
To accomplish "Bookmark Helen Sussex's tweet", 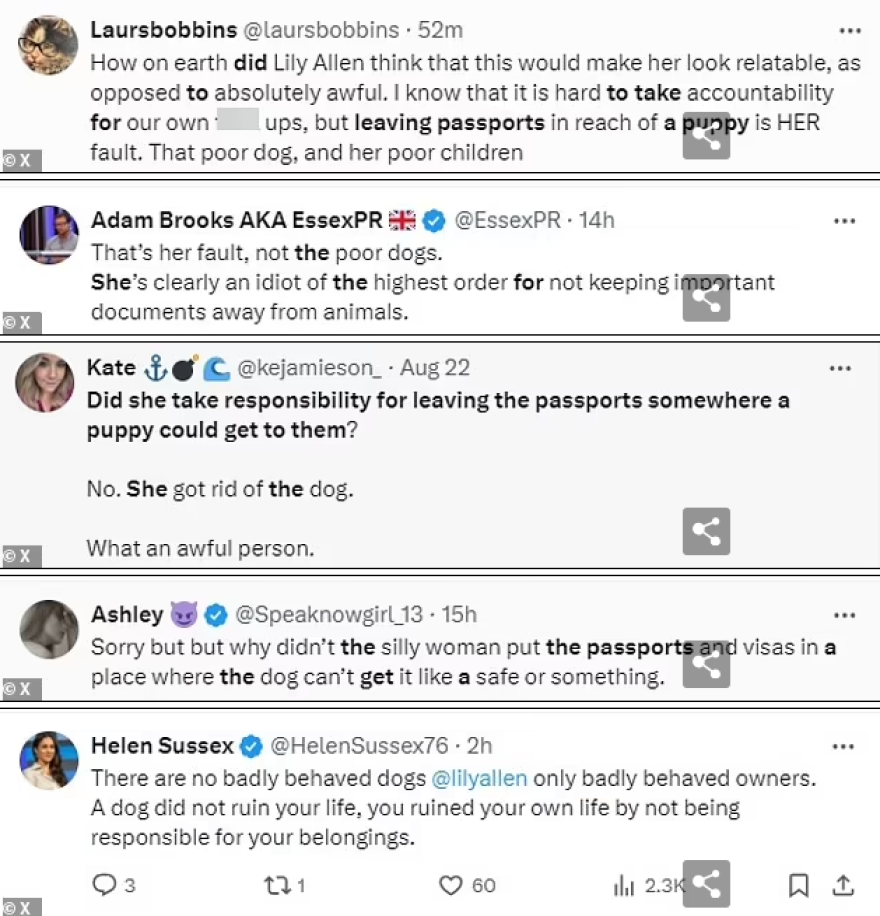I will [798, 885].
